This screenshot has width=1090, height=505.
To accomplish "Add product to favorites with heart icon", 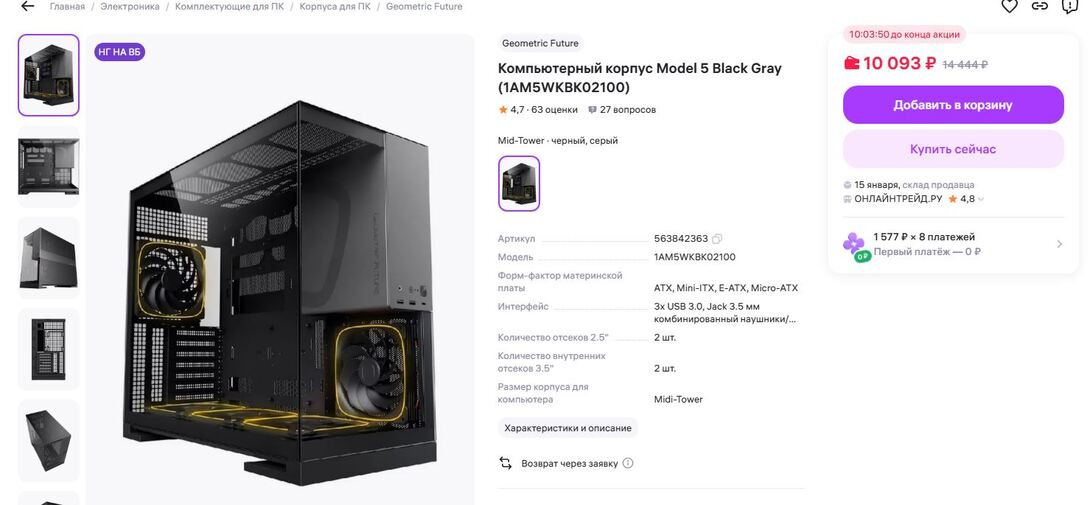I will (1009, 6).
